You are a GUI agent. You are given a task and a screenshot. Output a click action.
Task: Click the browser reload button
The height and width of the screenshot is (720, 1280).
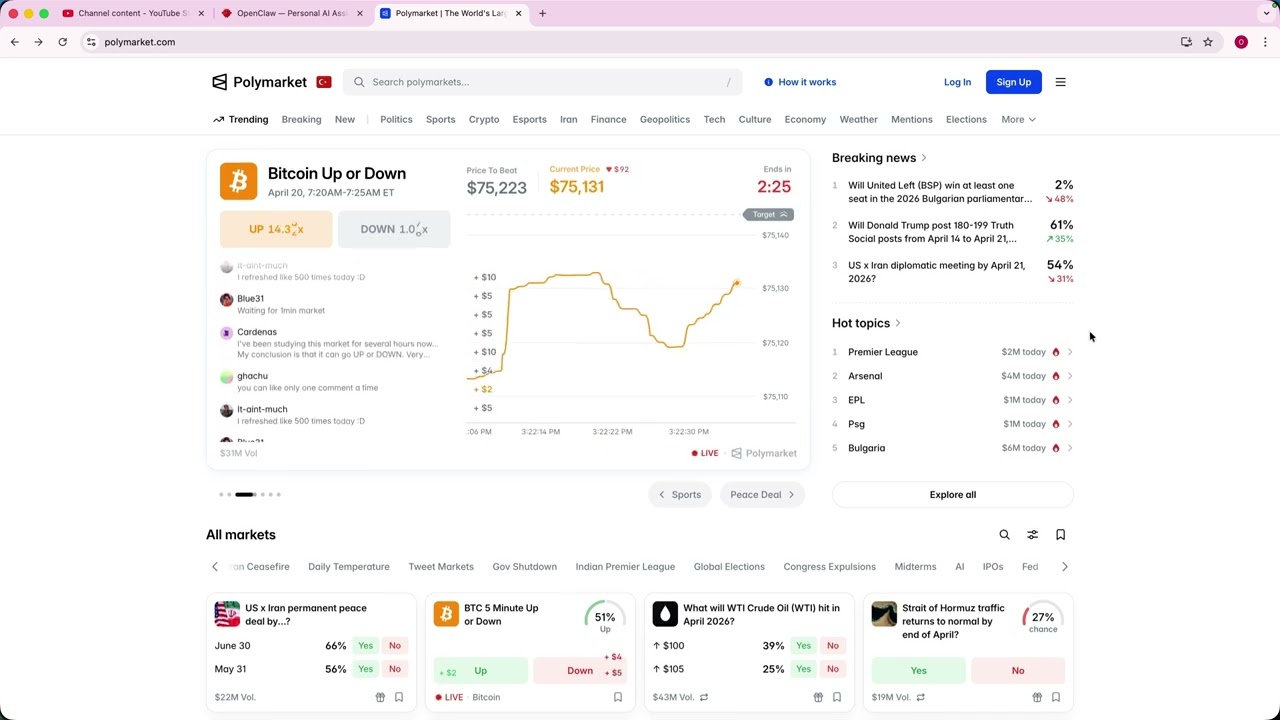pos(62,42)
